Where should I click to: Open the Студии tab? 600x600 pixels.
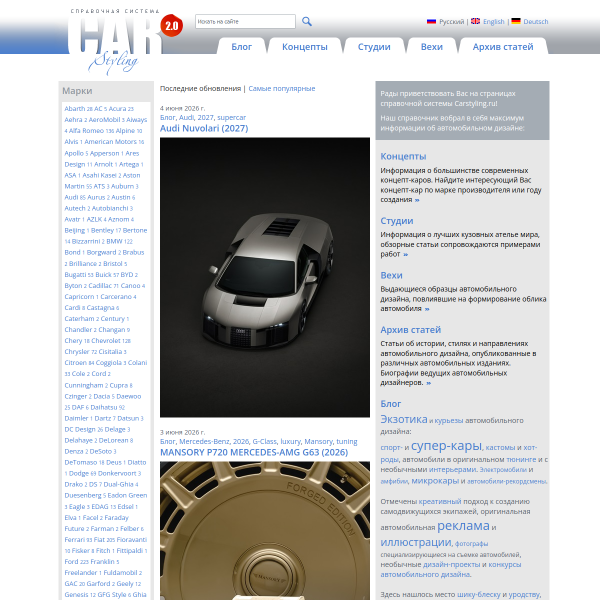click(374, 47)
